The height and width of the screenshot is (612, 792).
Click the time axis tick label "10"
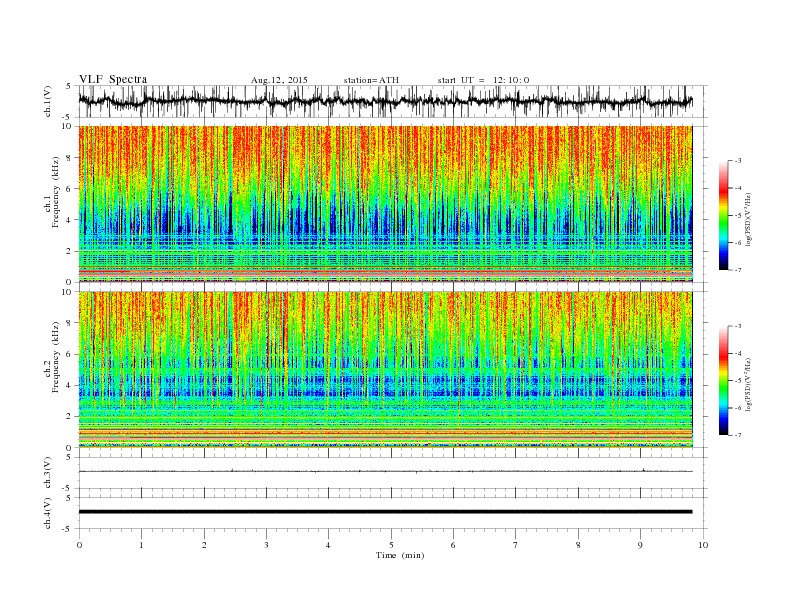(703, 545)
